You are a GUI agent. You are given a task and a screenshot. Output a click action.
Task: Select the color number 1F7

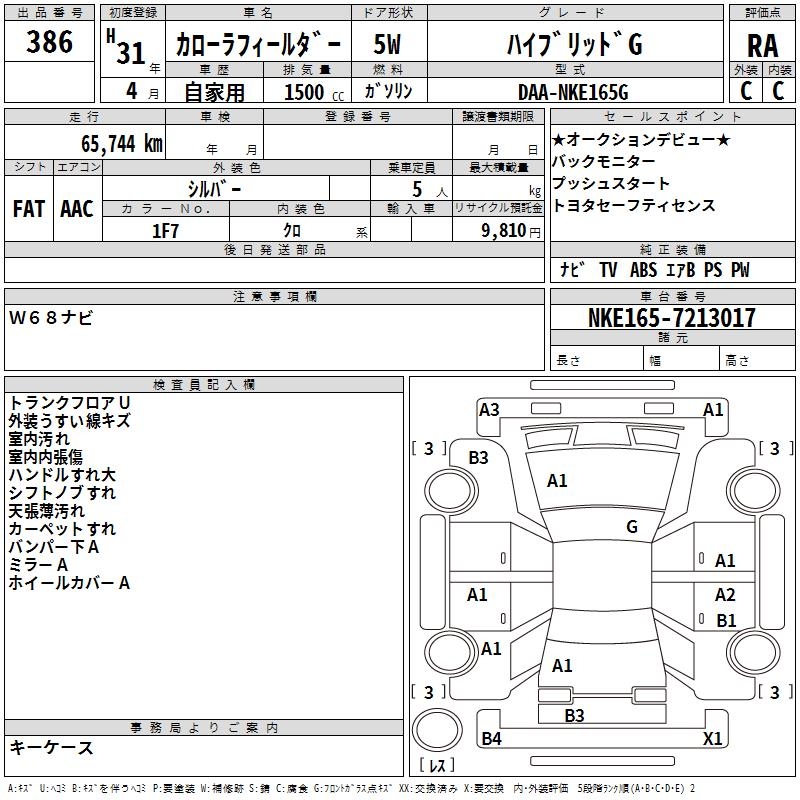[165, 230]
